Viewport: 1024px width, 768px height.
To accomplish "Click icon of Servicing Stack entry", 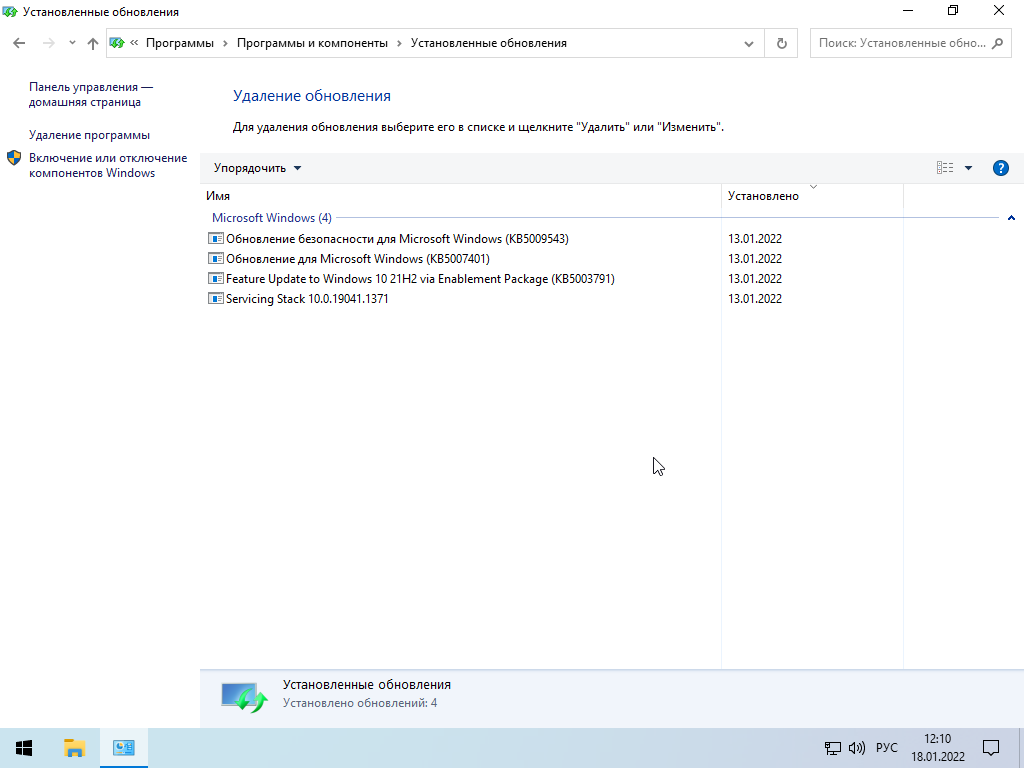I will tap(216, 298).
